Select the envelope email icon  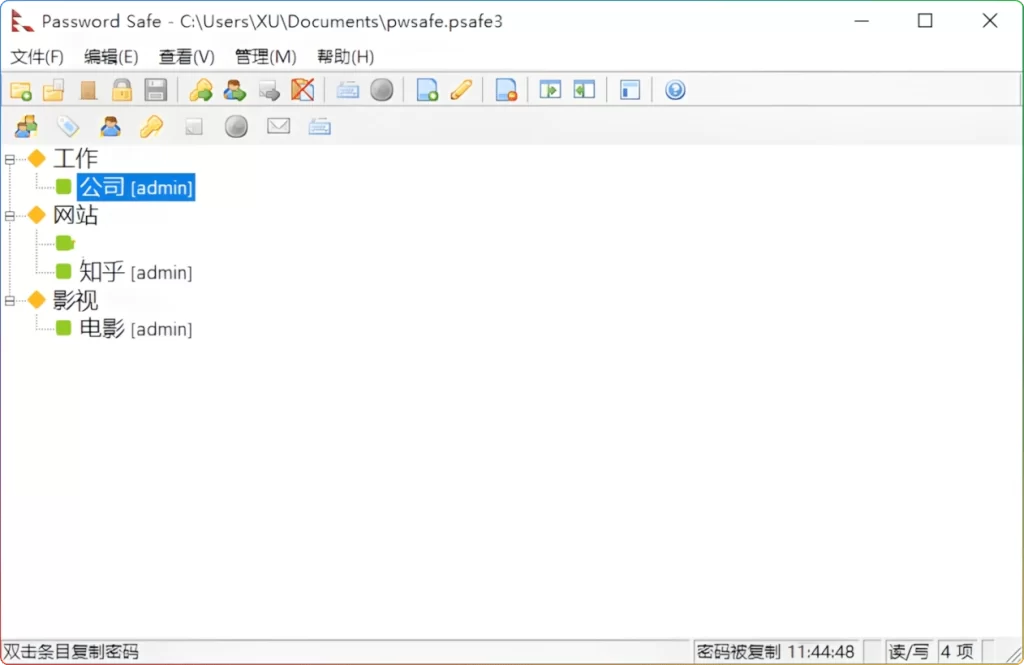pyautogui.click(x=278, y=126)
